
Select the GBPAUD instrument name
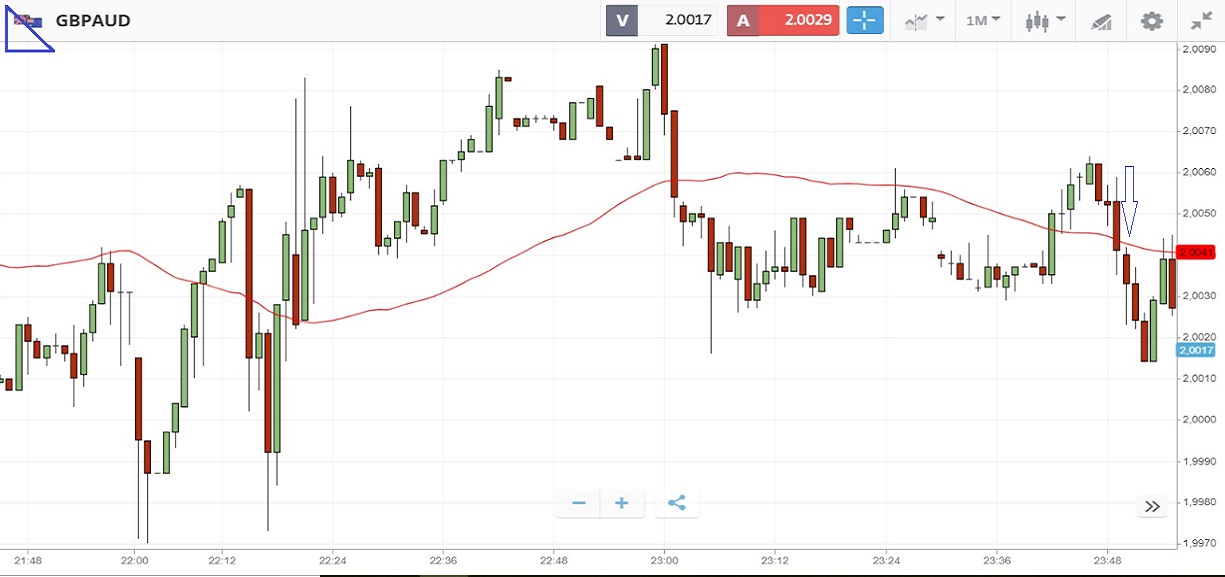(x=93, y=20)
